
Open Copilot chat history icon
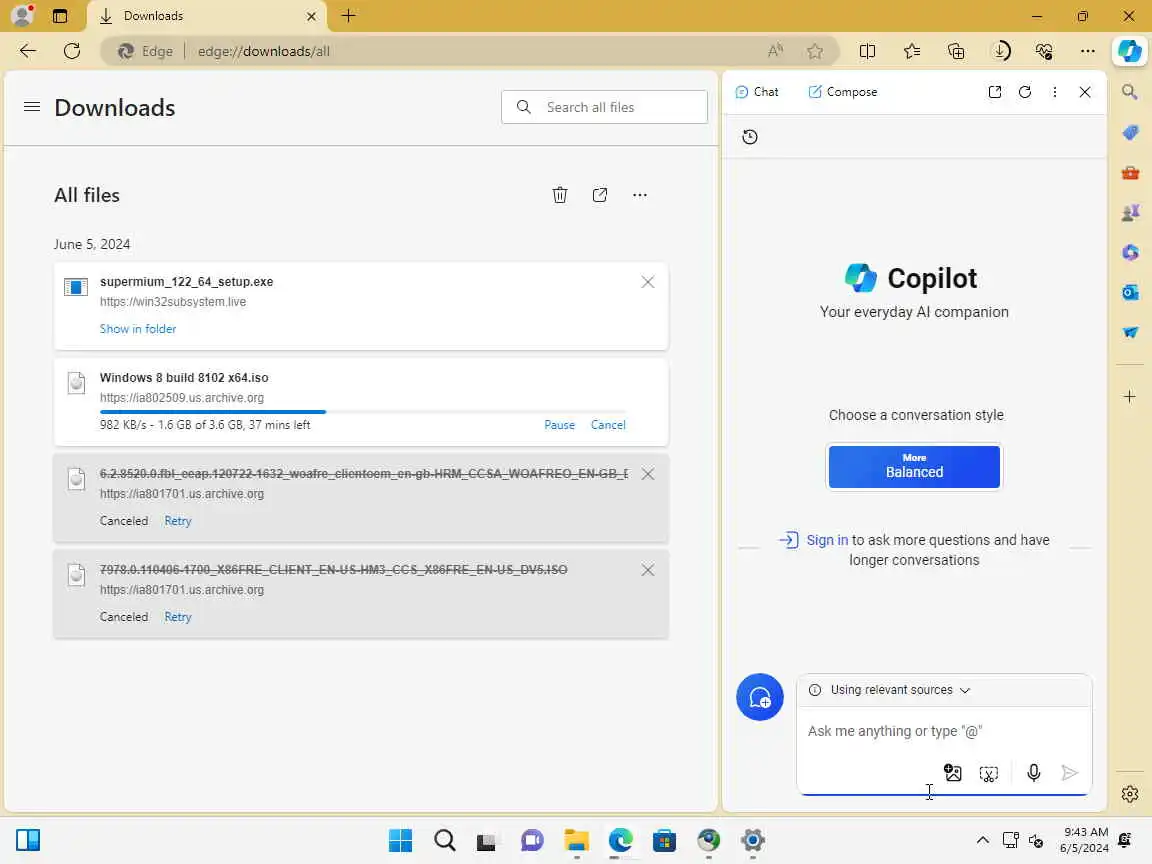point(749,137)
